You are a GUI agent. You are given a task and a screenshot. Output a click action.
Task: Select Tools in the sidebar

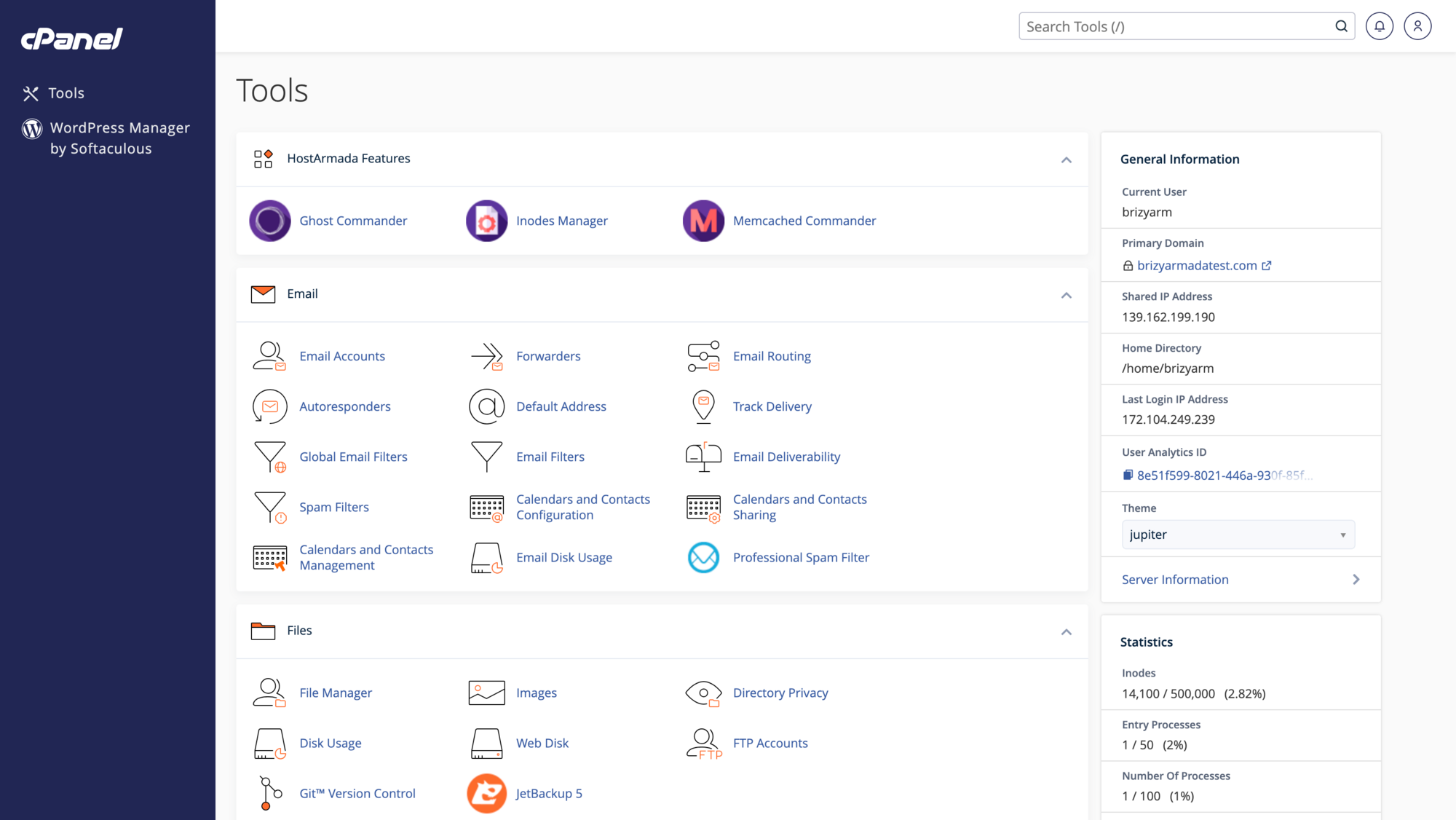66,93
